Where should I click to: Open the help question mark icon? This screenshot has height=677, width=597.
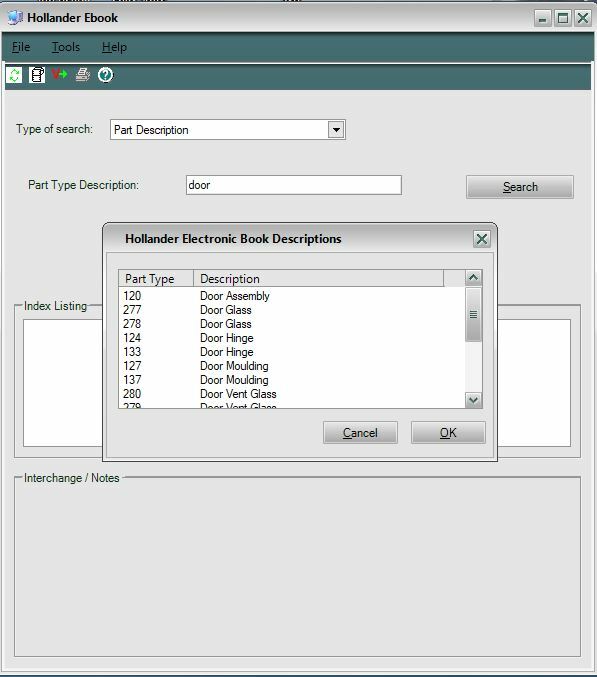105,75
